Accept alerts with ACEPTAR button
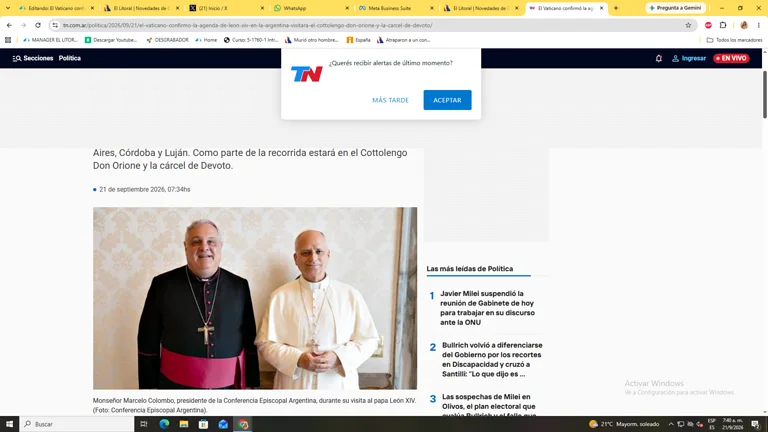 coord(447,100)
